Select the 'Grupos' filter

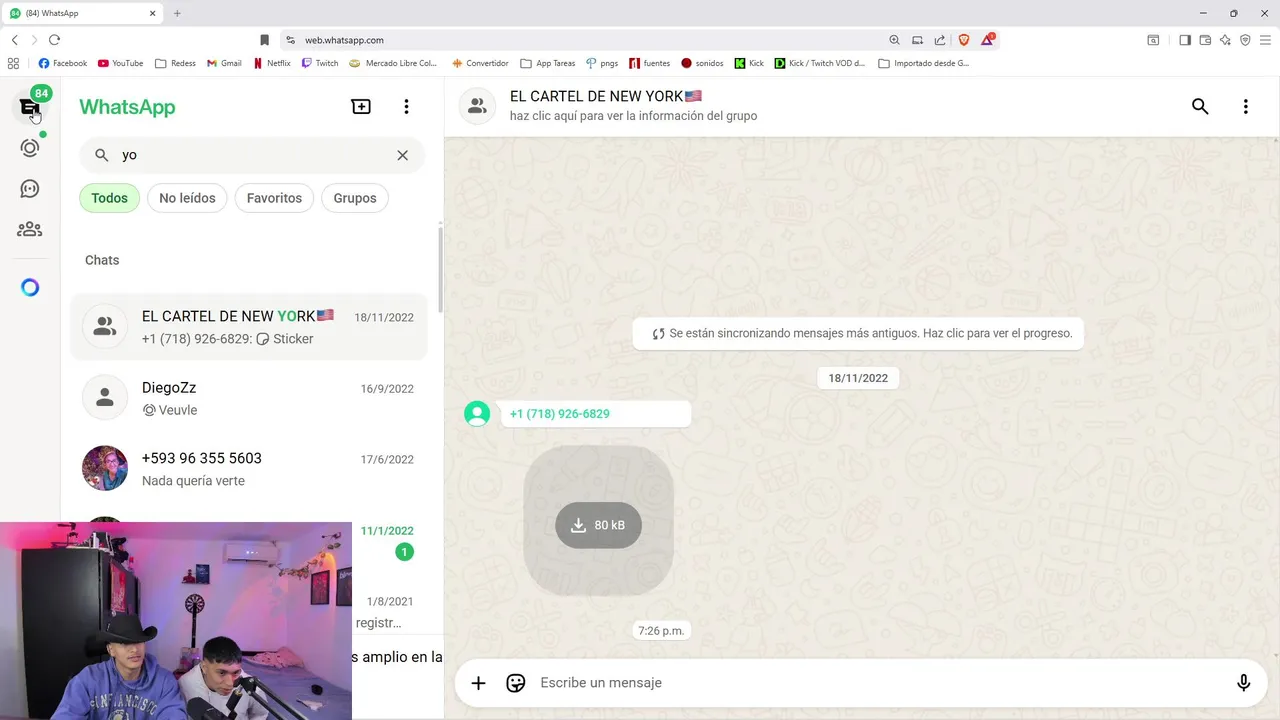355,198
